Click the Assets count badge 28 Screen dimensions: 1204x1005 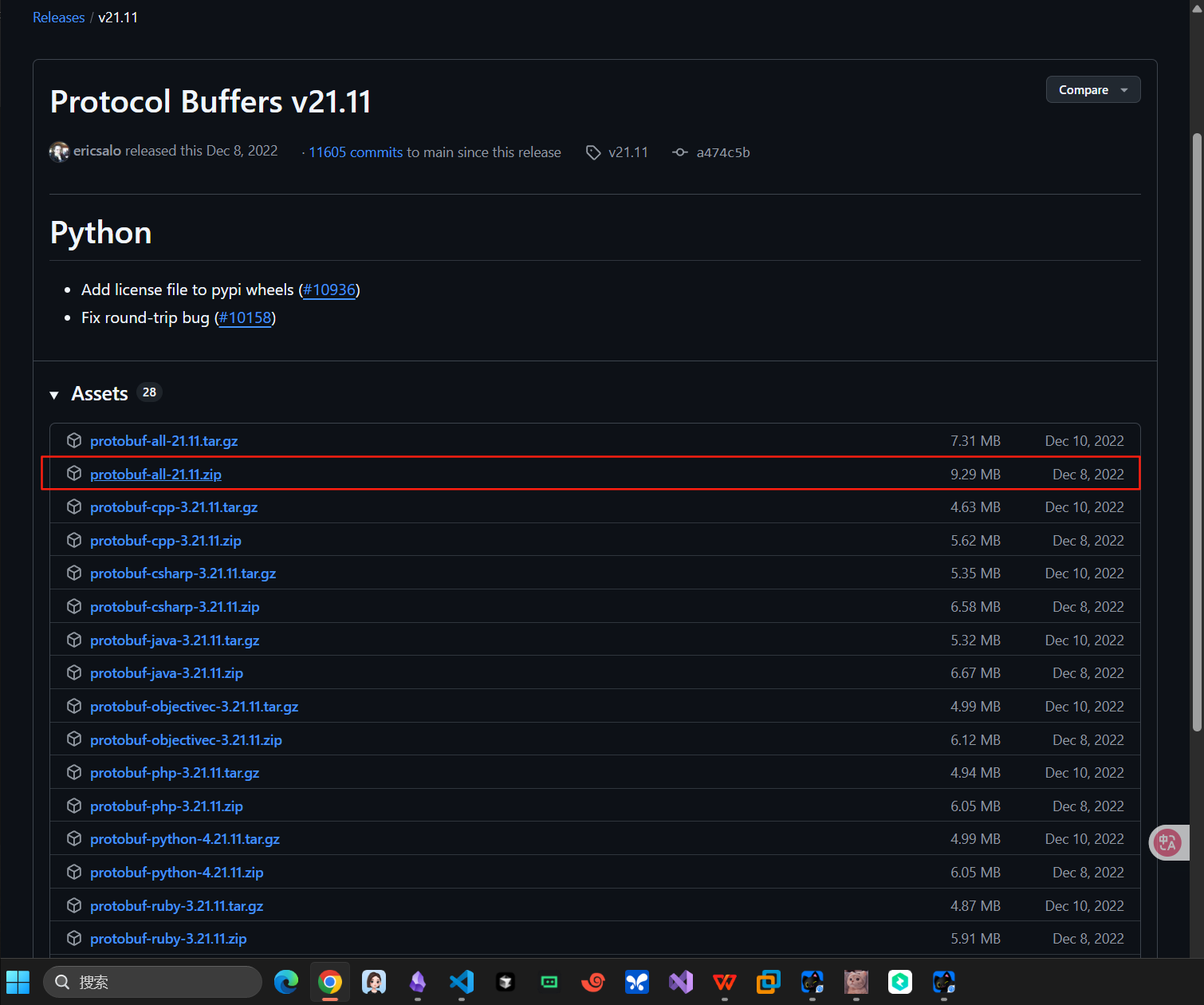[x=149, y=392]
